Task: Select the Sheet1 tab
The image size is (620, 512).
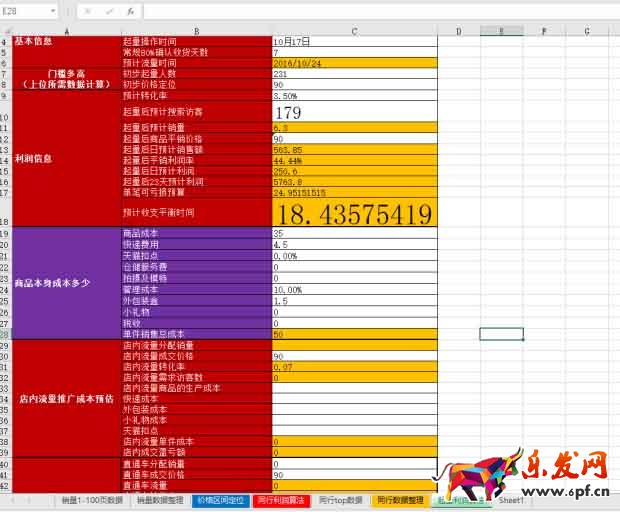Action: [511, 499]
